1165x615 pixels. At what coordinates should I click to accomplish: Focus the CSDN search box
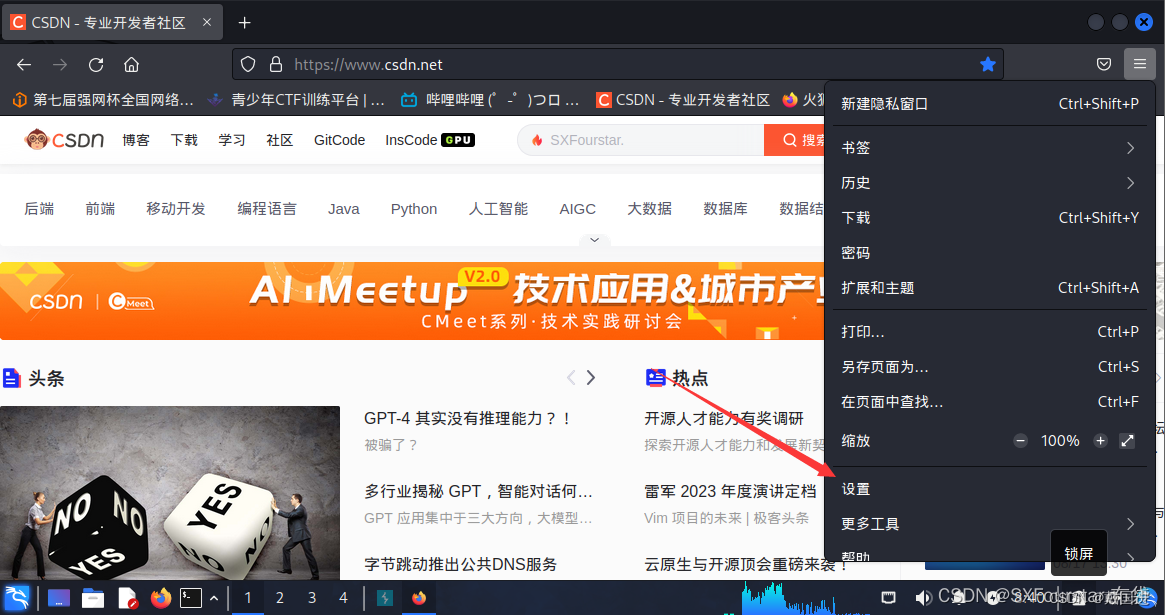coord(640,140)
